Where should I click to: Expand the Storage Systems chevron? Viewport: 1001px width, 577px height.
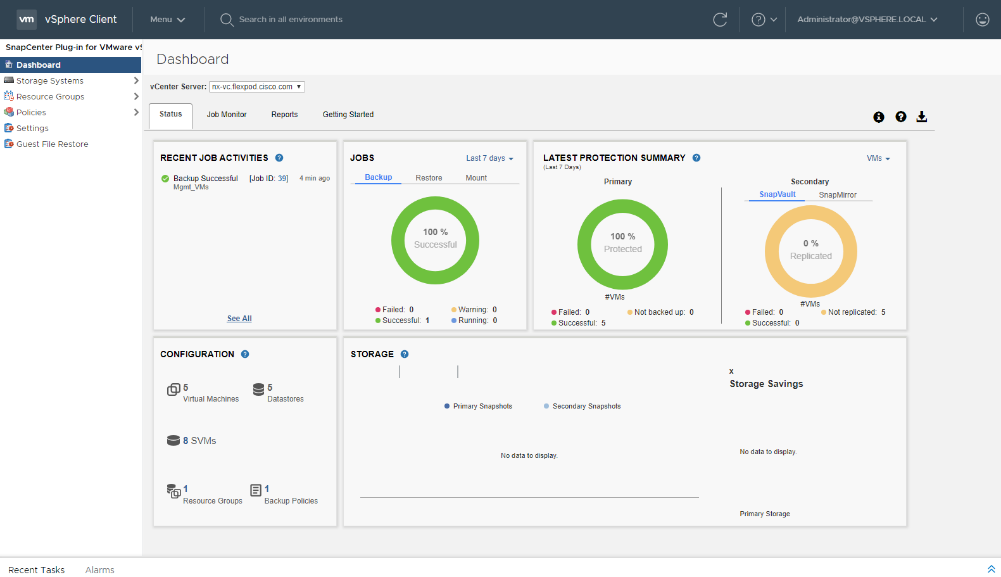[x=136, y=80]
